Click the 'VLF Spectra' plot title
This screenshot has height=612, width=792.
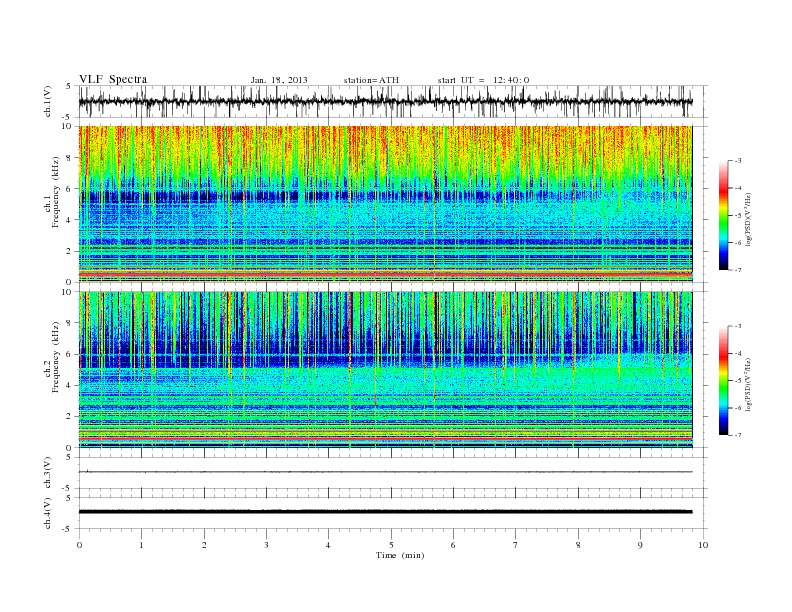(113, 79)
